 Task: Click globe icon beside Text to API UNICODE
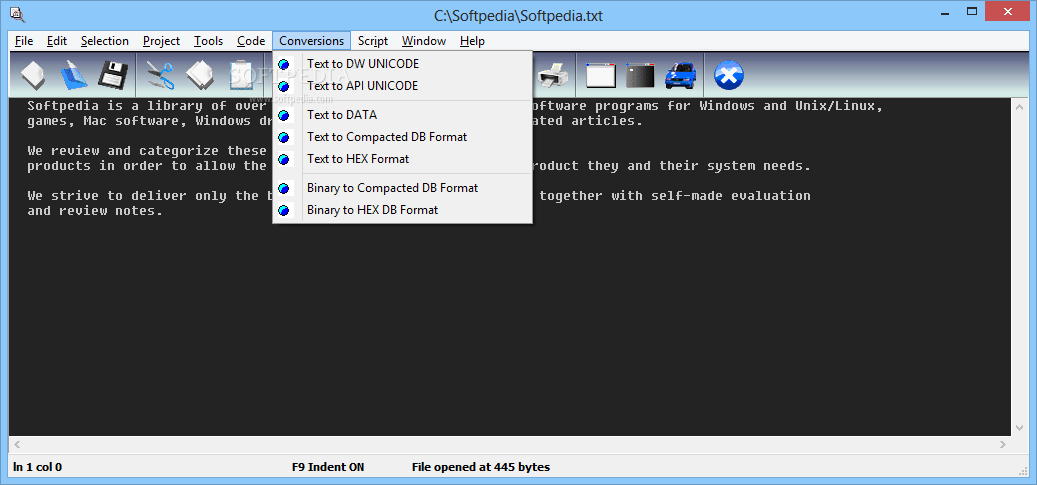(284, 86)
